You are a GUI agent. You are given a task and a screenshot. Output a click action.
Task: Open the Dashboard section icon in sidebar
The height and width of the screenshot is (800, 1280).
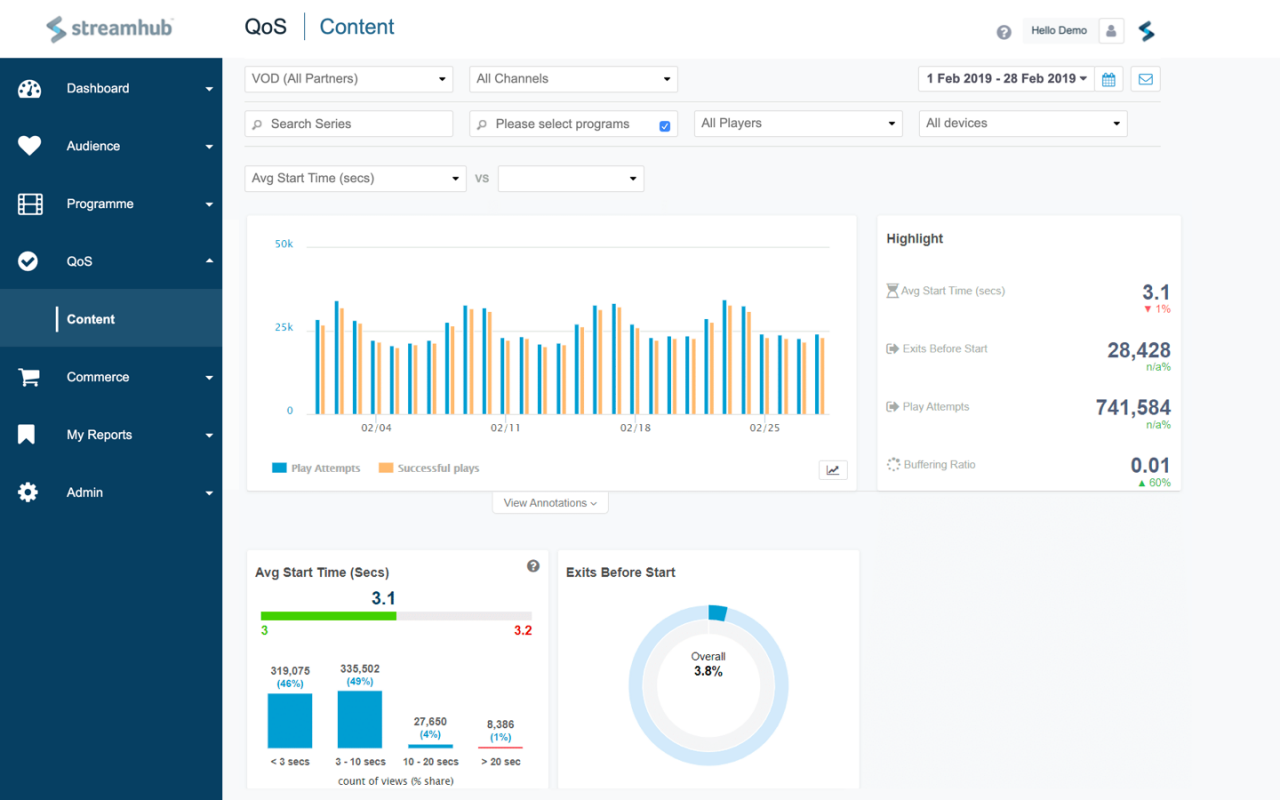(29, 88)
